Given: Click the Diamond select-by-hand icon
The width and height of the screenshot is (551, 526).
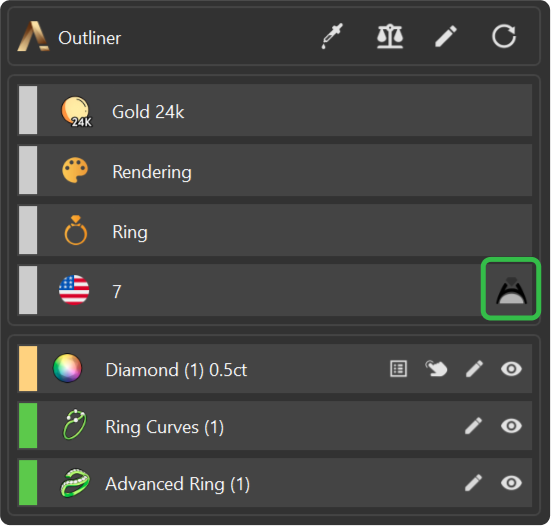Looking at the screenshot, I should 436,369.
